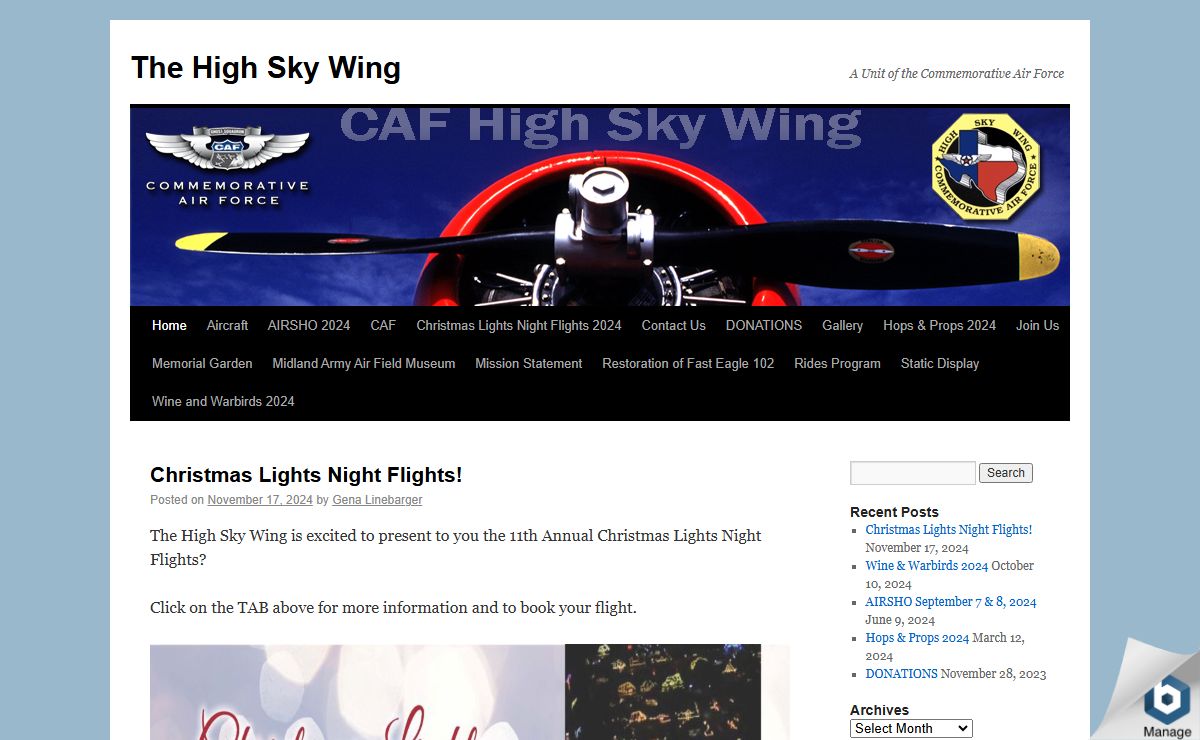Screen dimensions: 1200x740
Task: Click the High Sky Wing Texas emblem
Action: pyautogui.click(x=986, y=166)
